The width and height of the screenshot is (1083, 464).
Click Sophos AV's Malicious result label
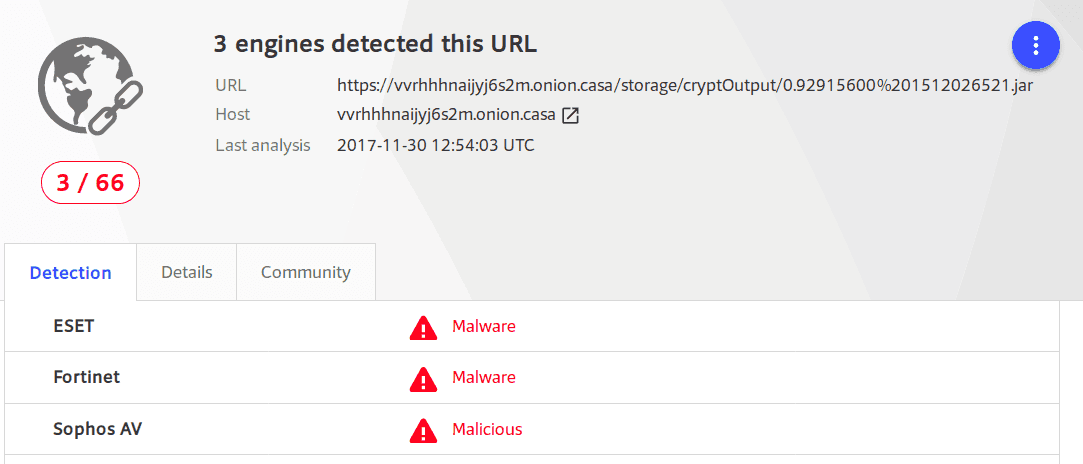tap(487, 430)
